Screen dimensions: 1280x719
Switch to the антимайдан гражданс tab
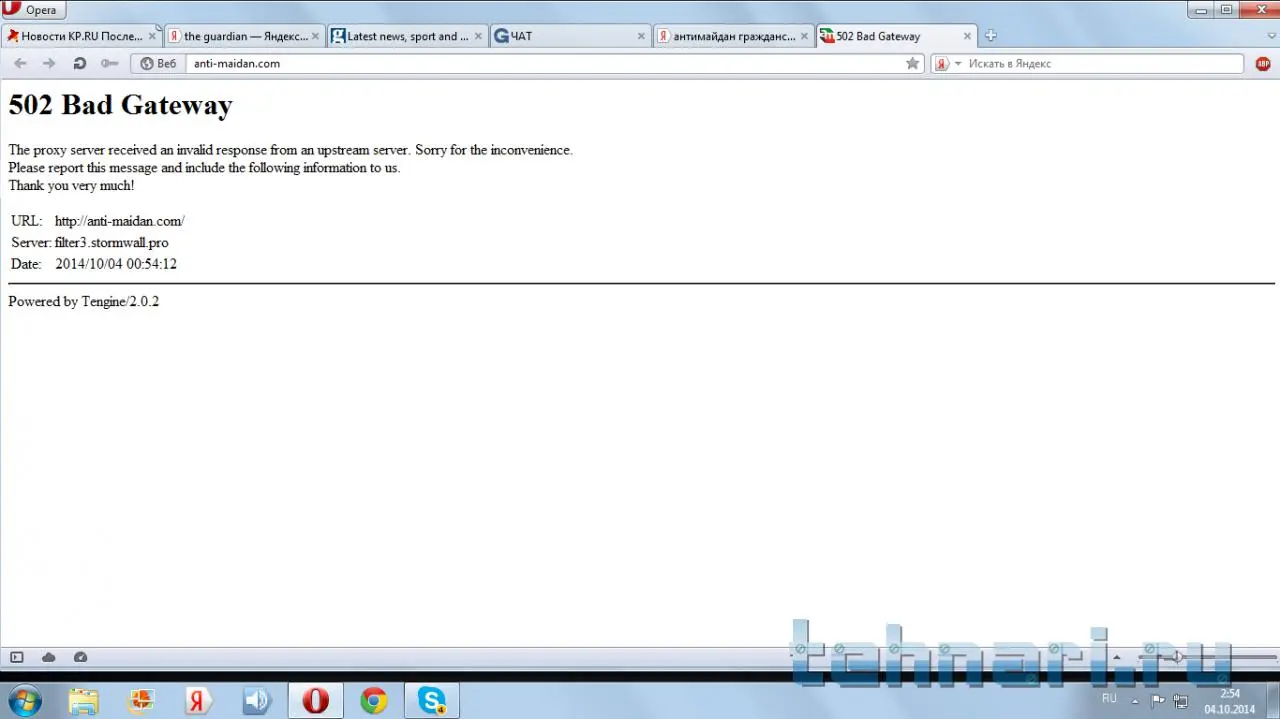[x=733, y=36]
